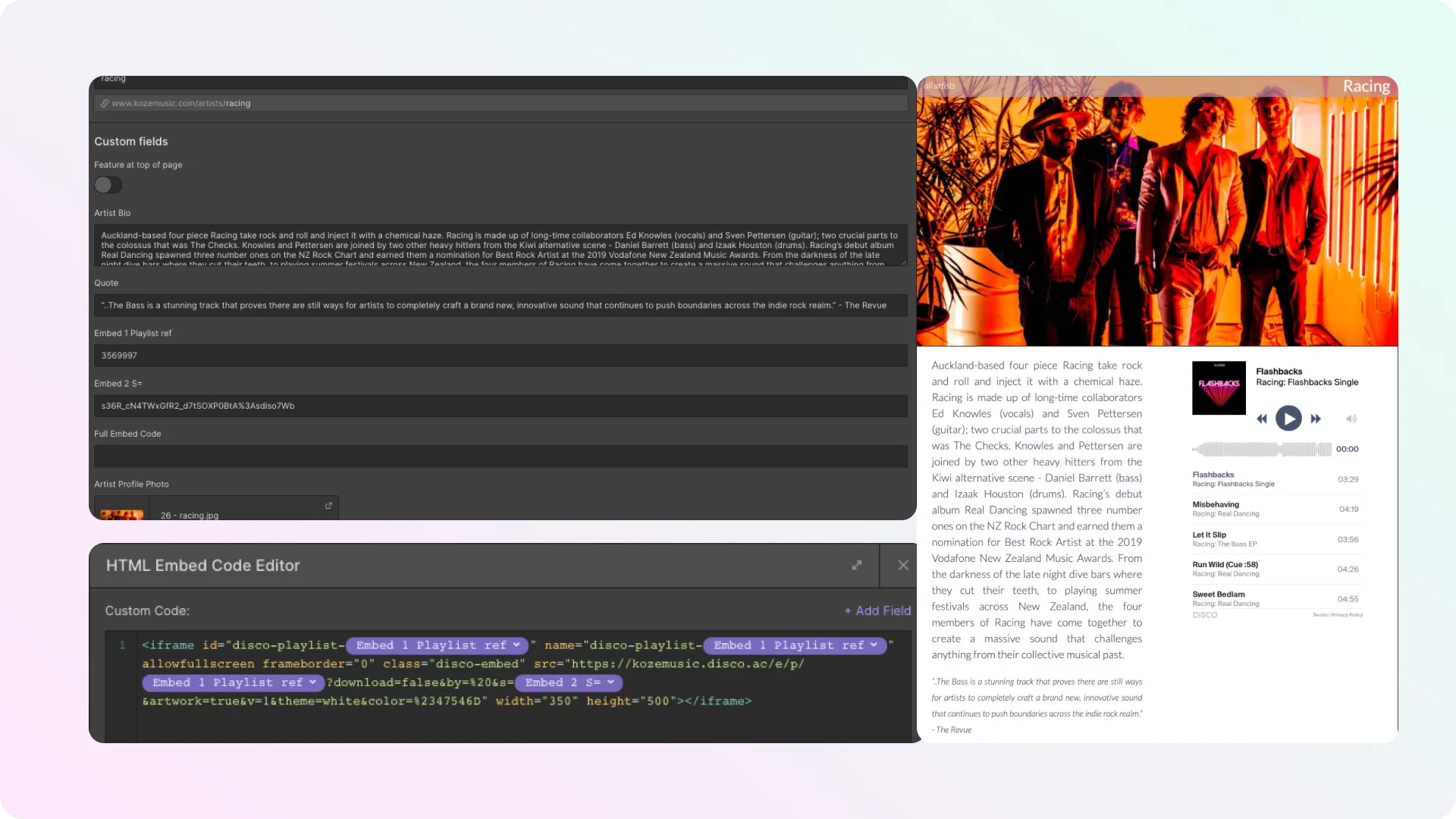Open first Embed 1 Playlist ref dropdown
Viewport: 1456px width, 819px height.
tap(516, 645)
